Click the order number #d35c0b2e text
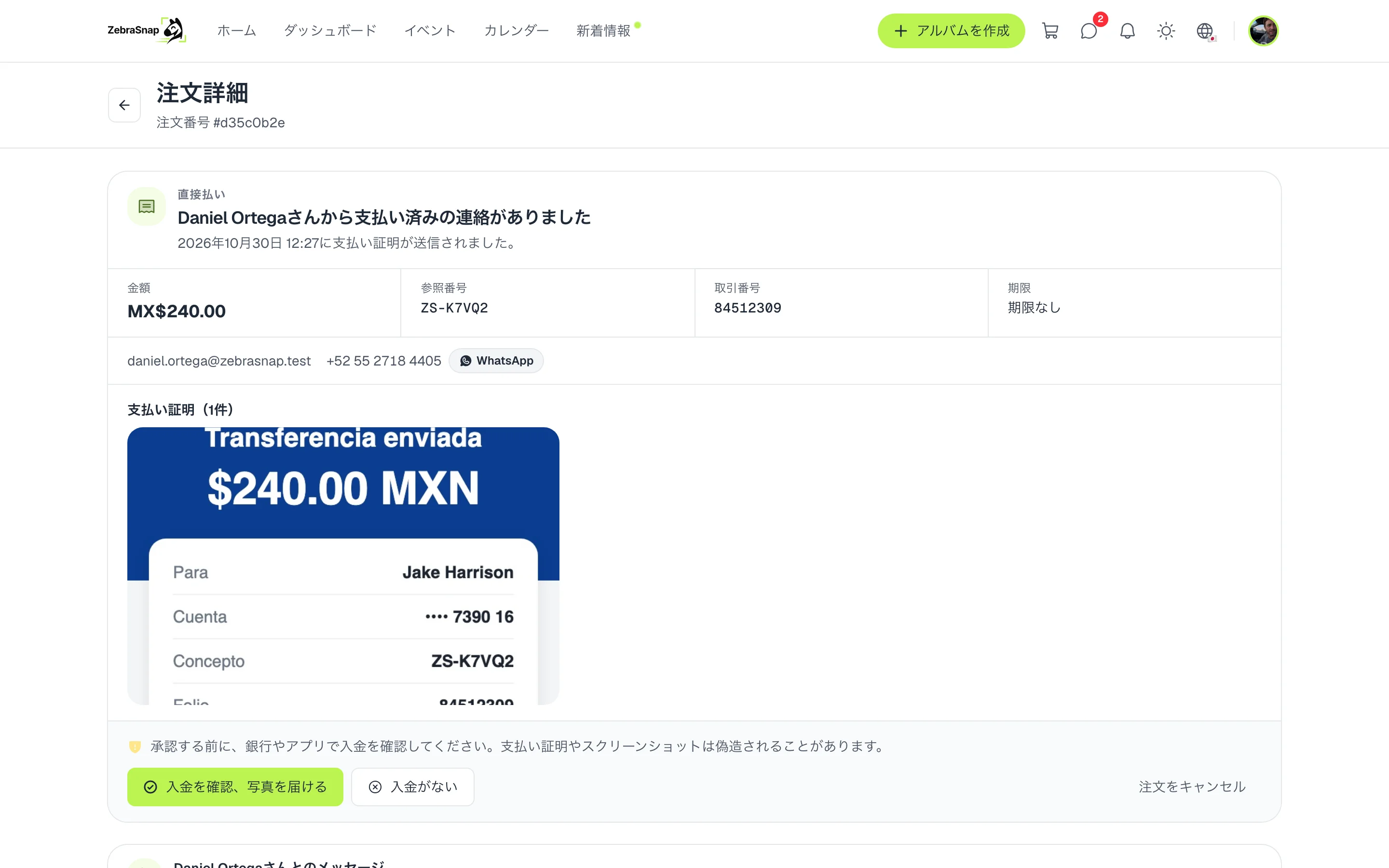The width and height of the screenshot is (1389, 868). (x=249, y=123)
